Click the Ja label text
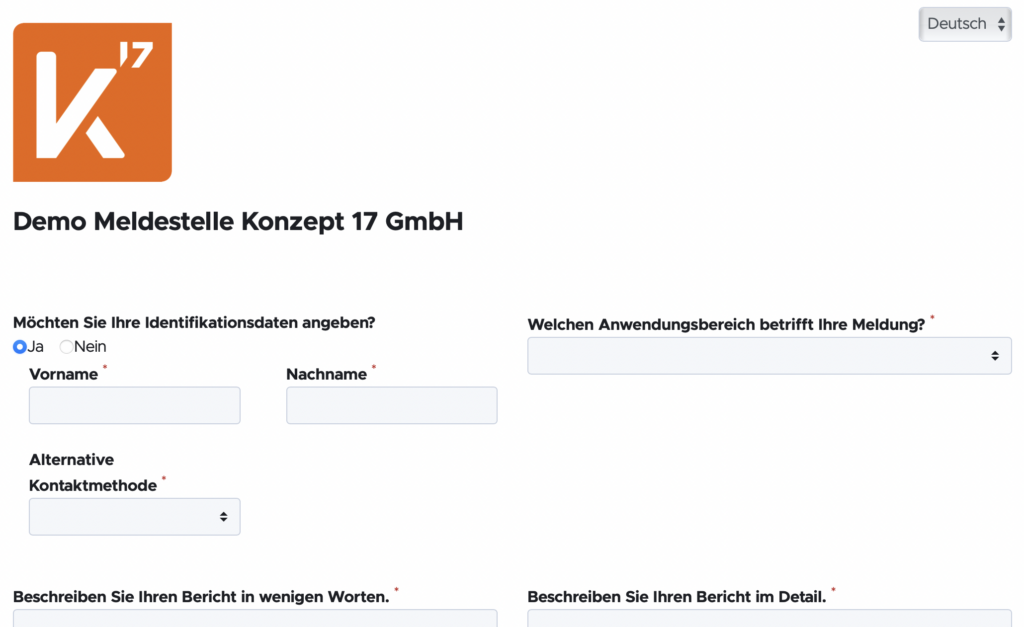The height and width of the screenshot is (627, 1024). point(36,347)
